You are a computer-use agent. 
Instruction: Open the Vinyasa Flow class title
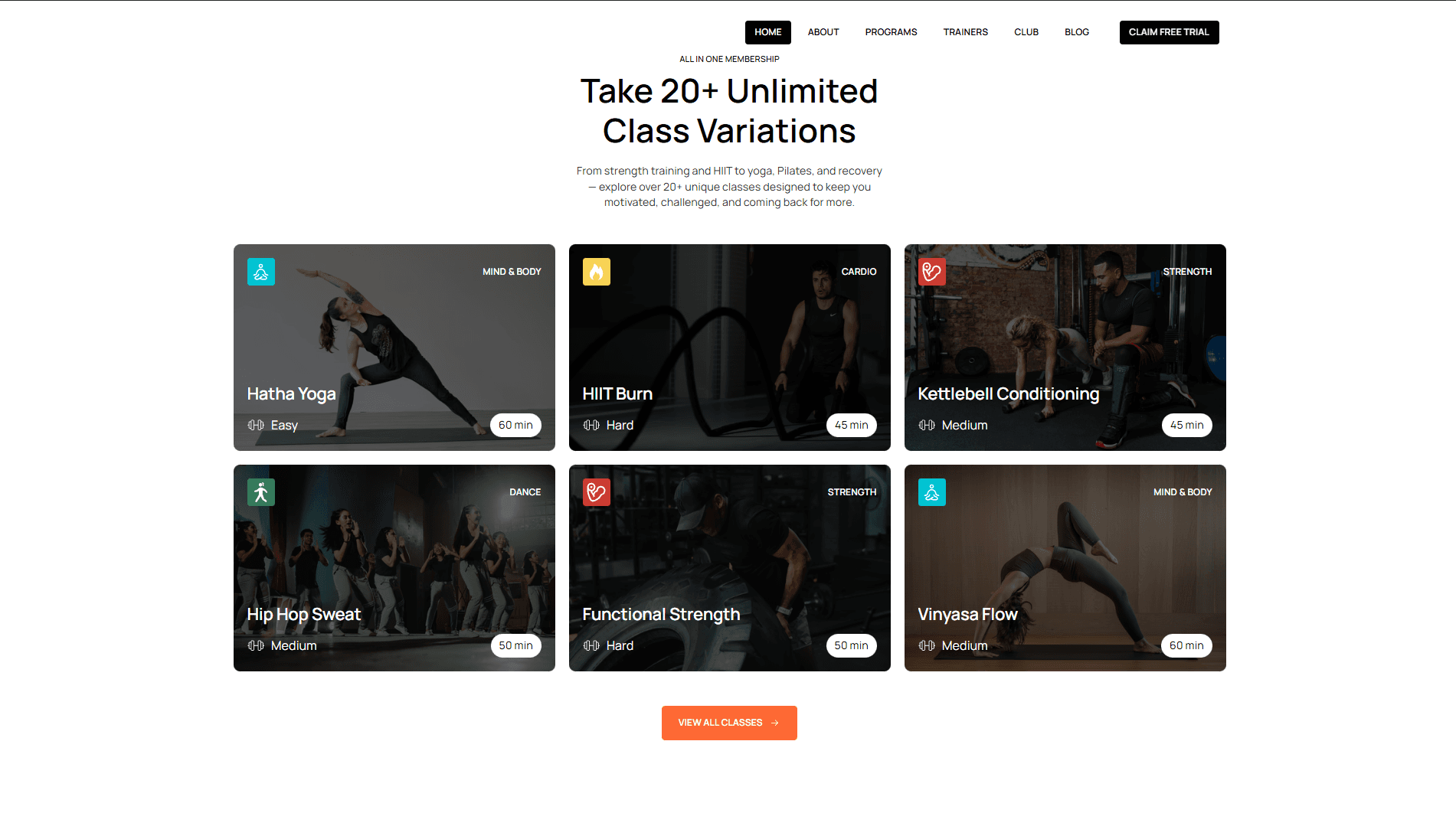967,614
